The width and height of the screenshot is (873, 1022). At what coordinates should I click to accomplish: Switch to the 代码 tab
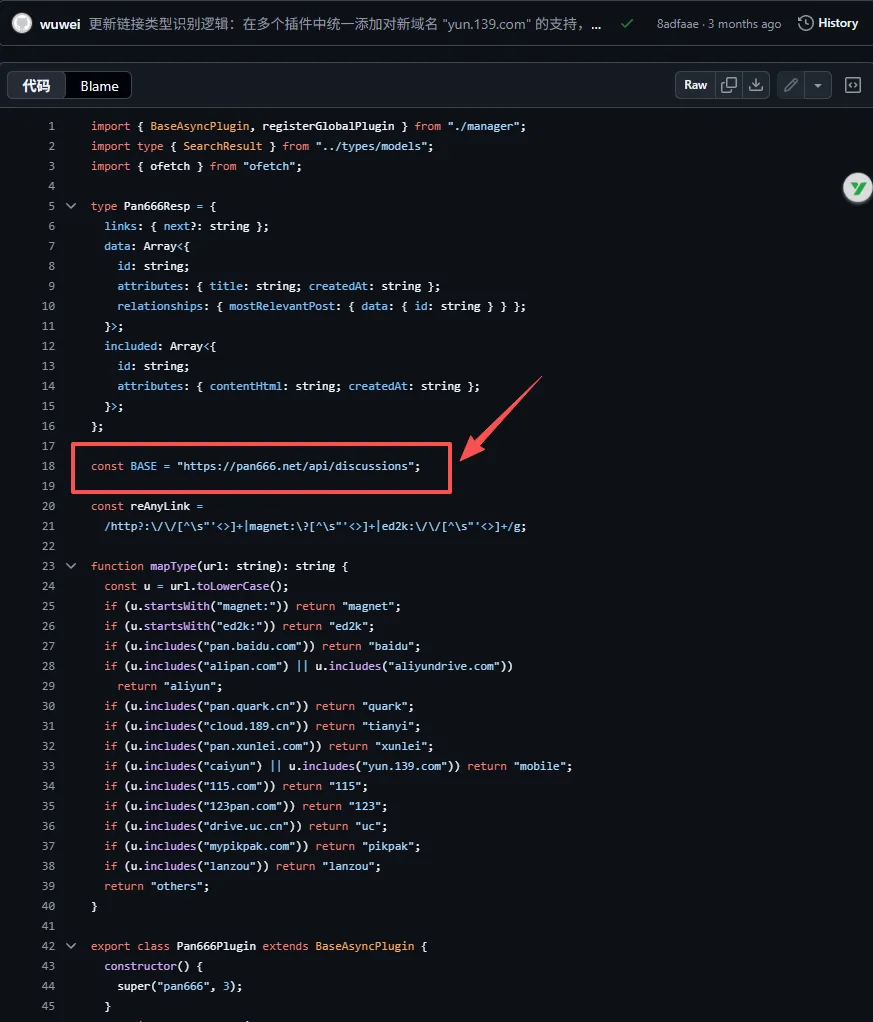37,85
